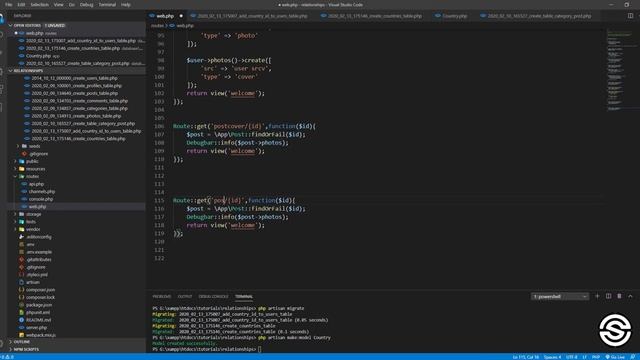Collapse the Open Editors section
Image resolution: width=640 pixels, height=360 pixels.
pyautogui.click(x=11, y=25)
